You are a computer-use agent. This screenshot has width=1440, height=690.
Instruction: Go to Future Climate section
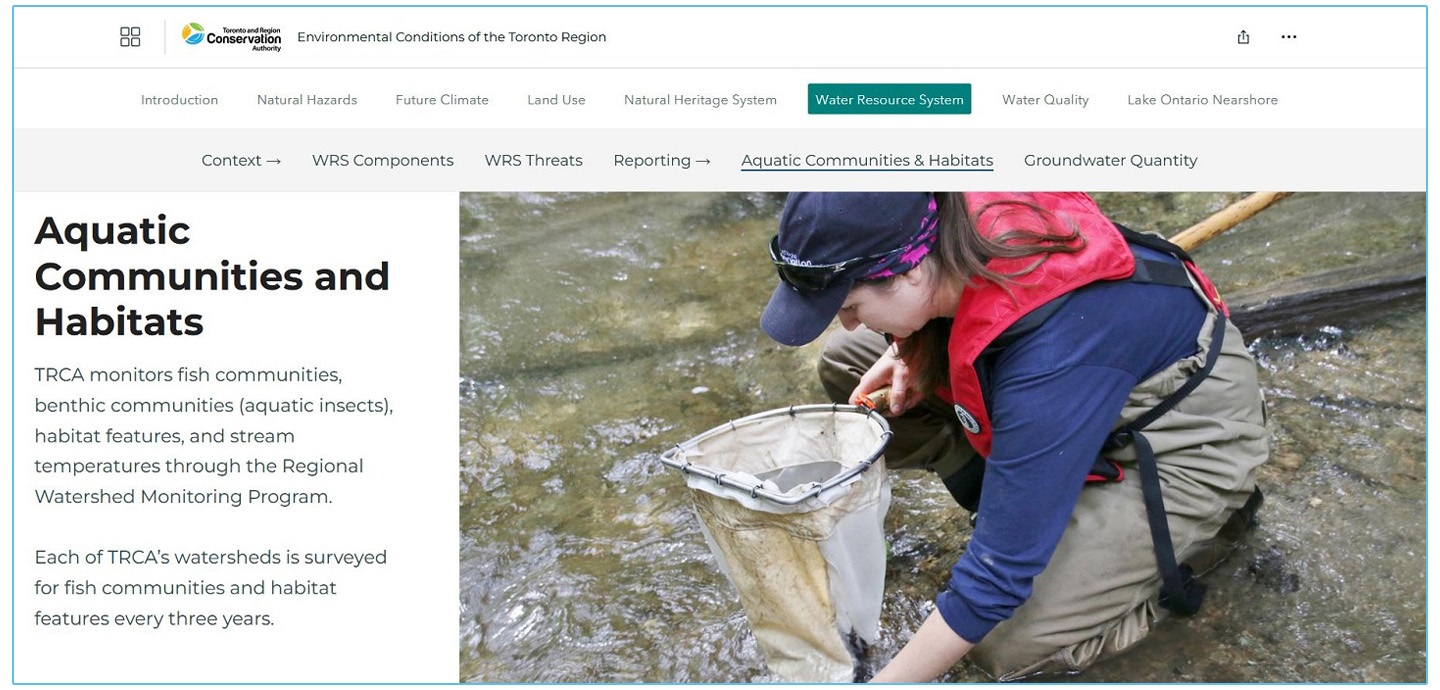click(x=442, y=100)
